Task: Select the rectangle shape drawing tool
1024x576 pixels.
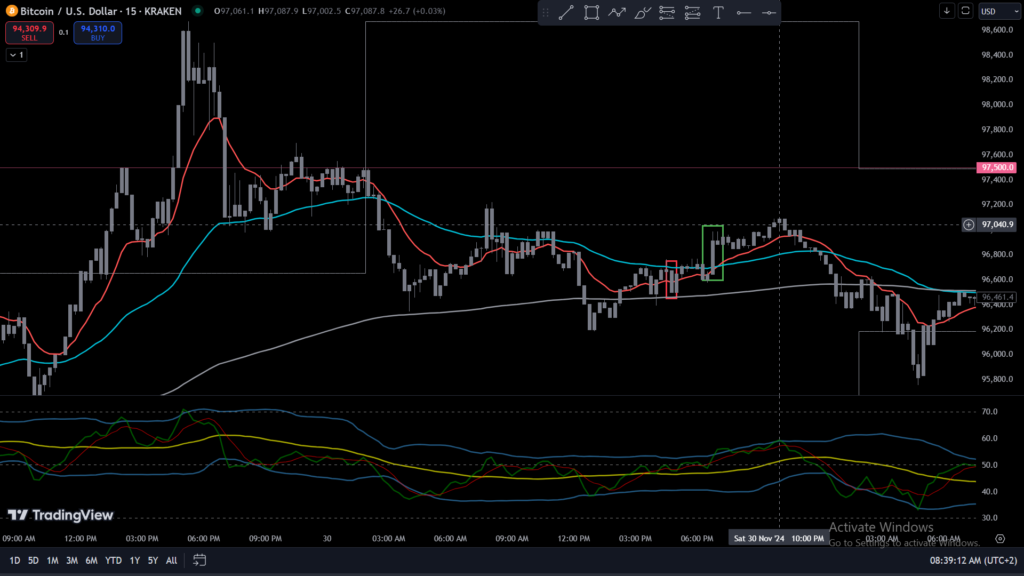Action: coord(591,13)
